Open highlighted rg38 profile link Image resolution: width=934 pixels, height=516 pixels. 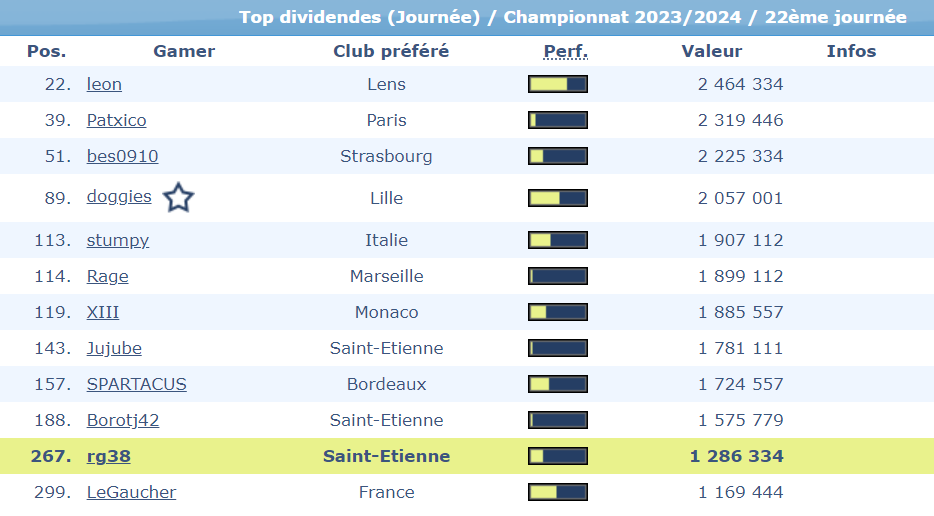108,456
